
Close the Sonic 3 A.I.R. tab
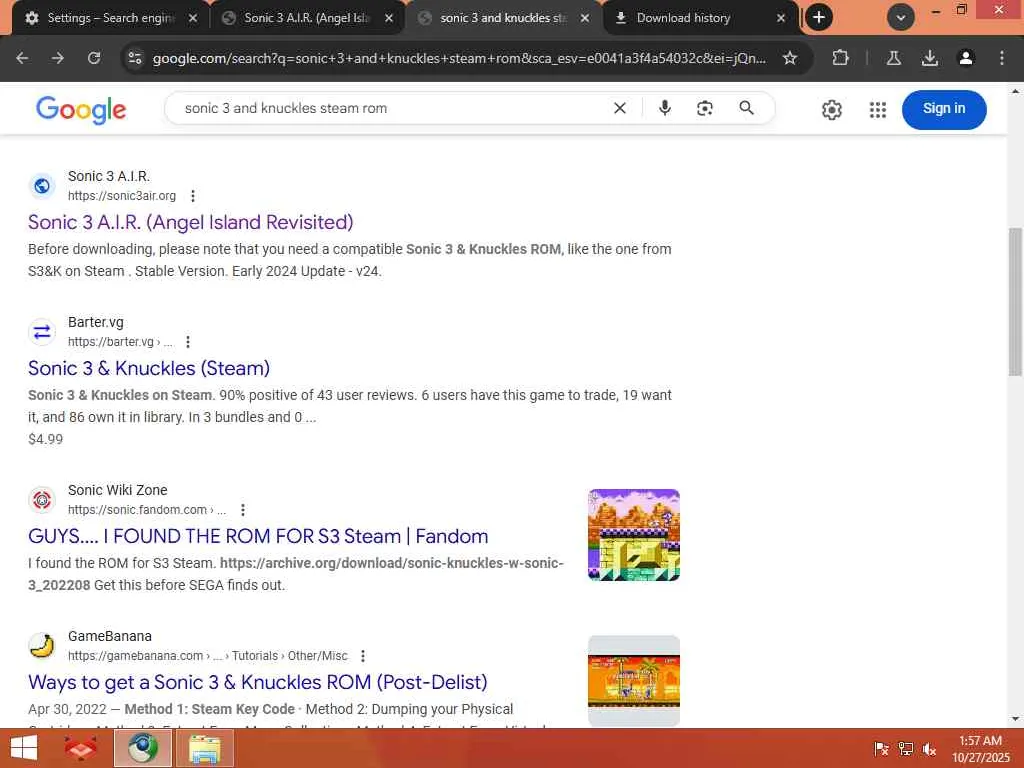pos(389,18)
